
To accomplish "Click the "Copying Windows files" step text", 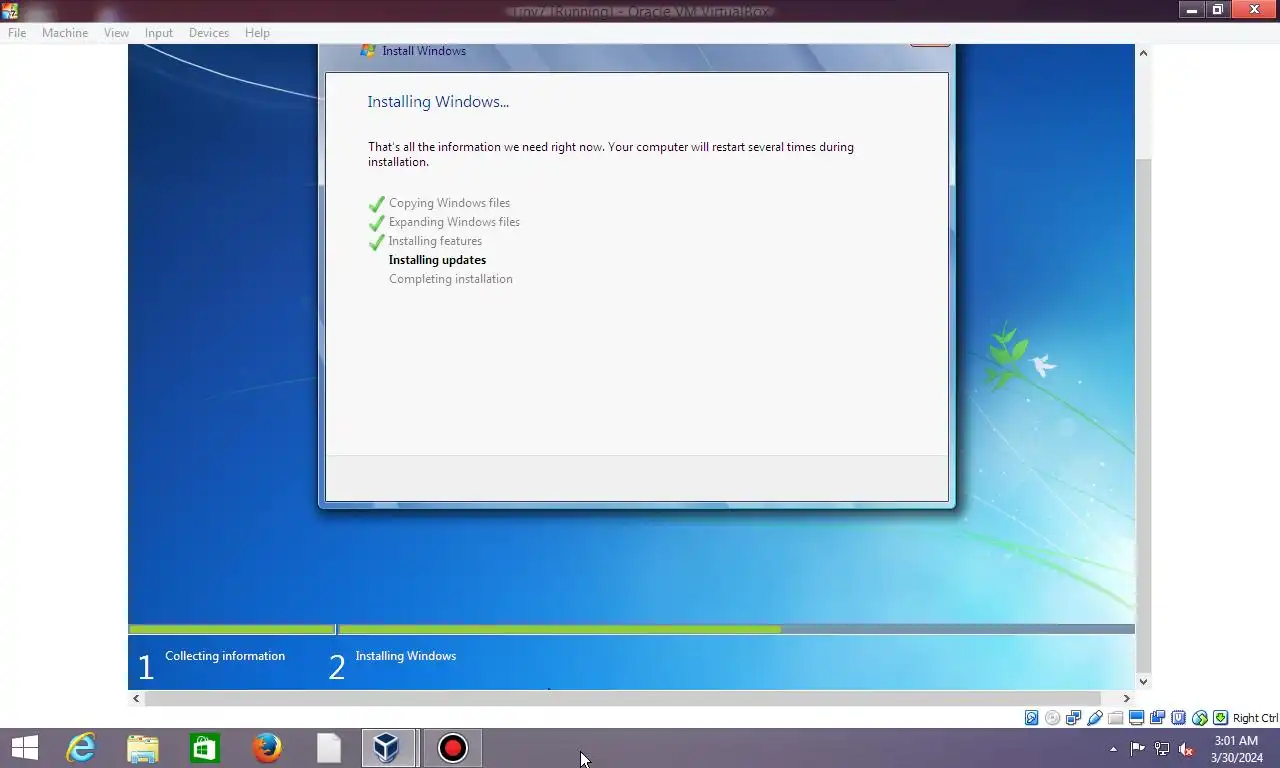I will coord(449,203).
